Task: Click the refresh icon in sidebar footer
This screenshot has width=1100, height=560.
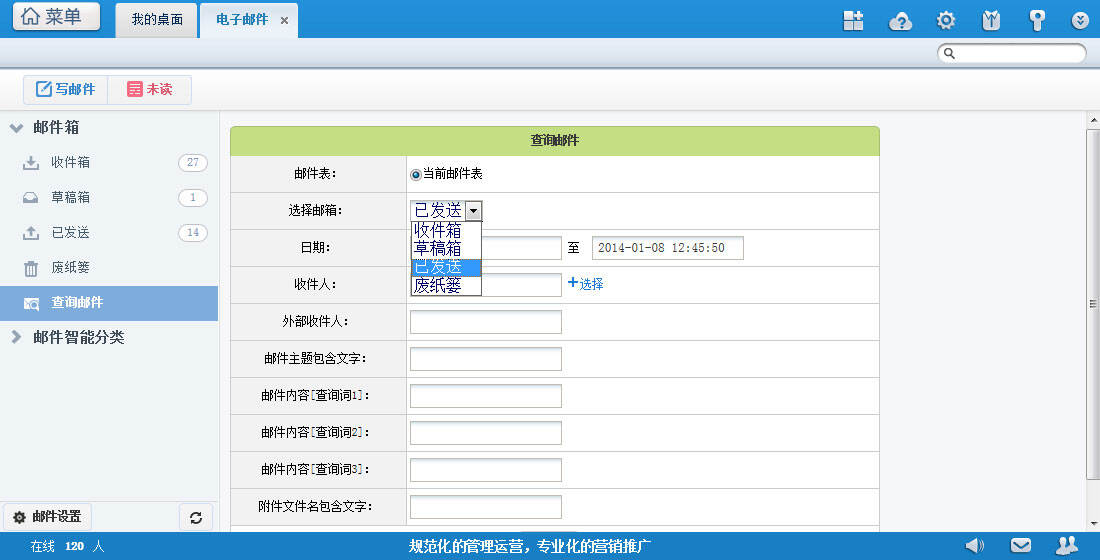Action: [x=196, y=517]
